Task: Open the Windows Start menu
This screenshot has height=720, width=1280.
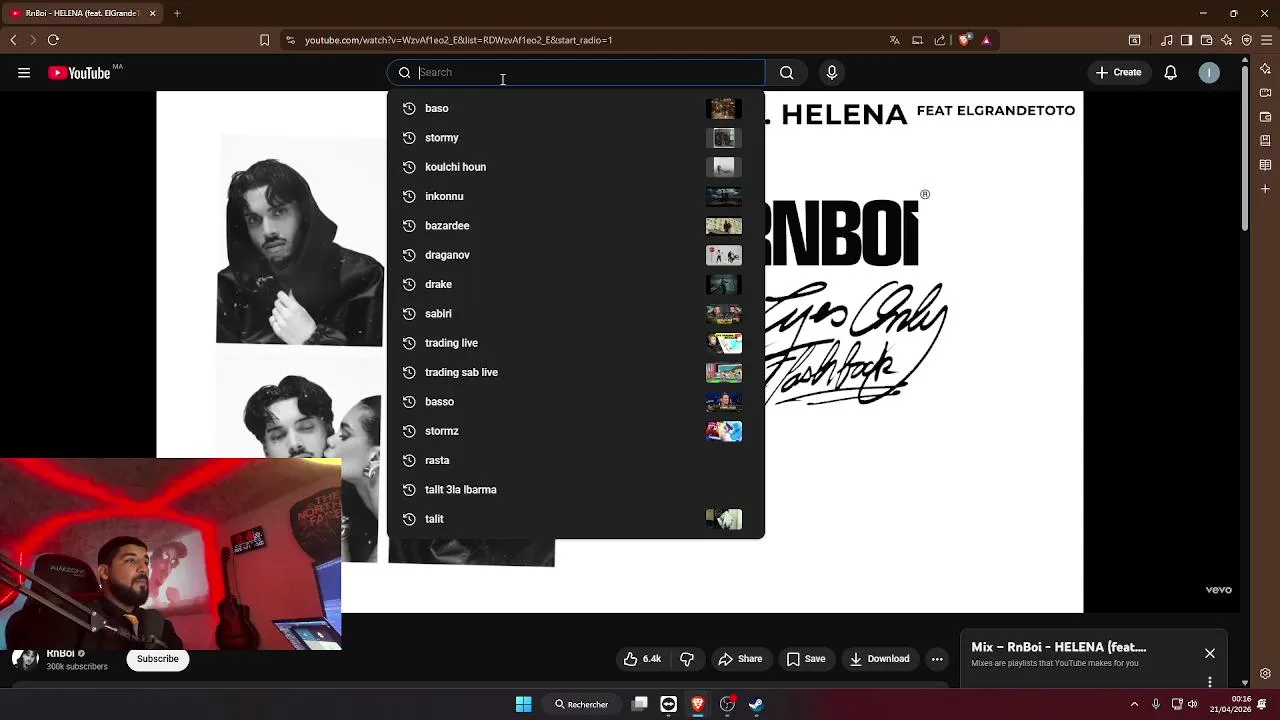Action: coord(523,704)
